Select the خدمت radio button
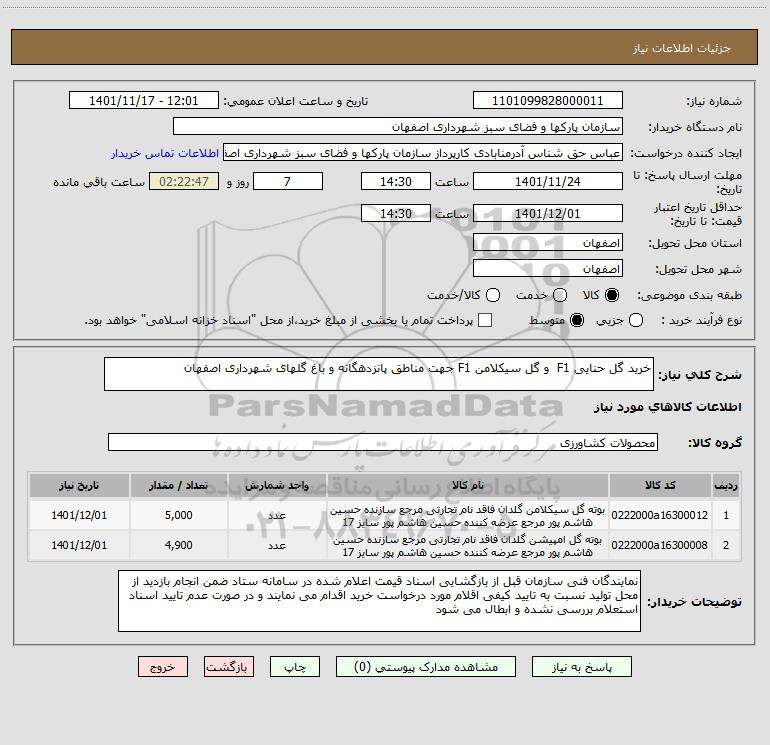The width and height of the screenshot is (770, 745). click(x=560, y=295)
